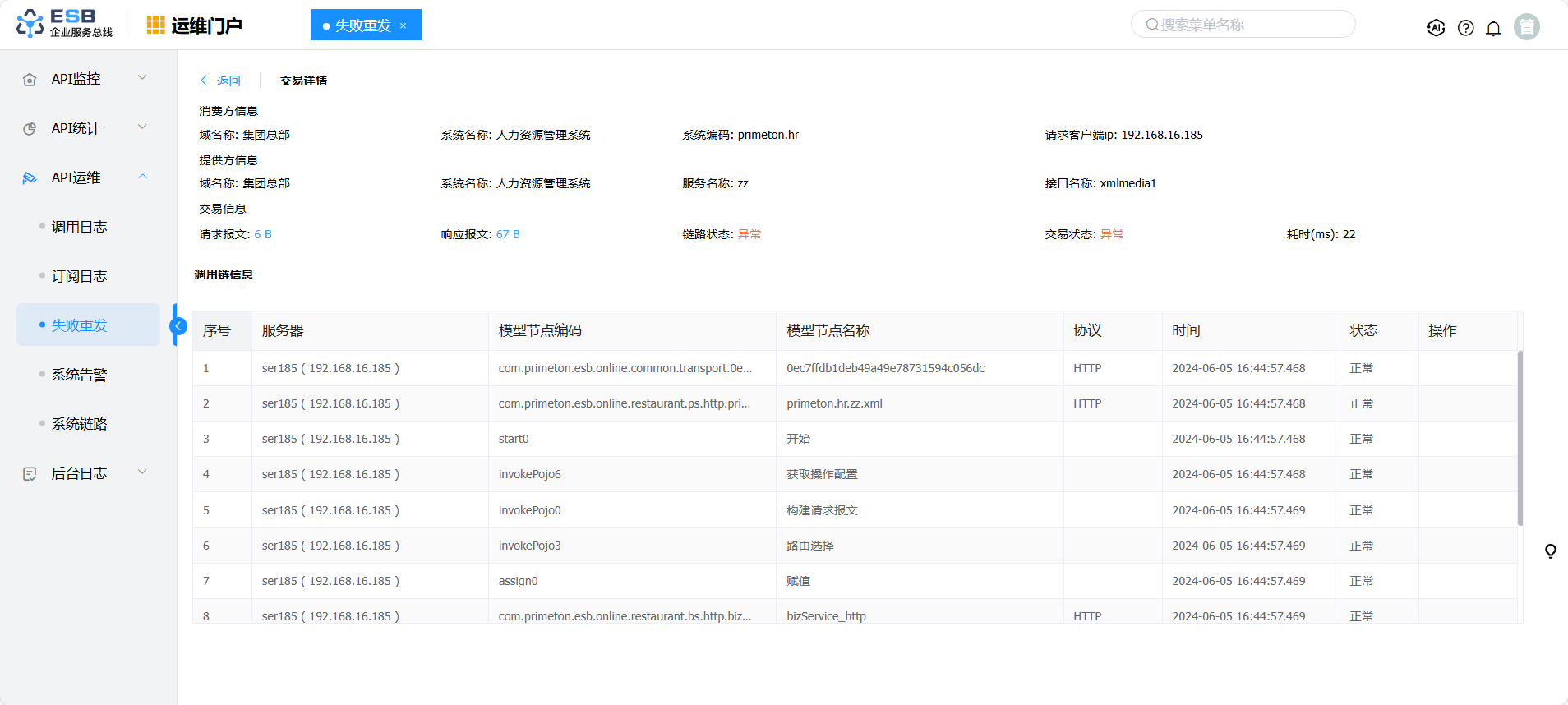
Task: Open the 6 B request message link
Action: [x=263, y=234]
